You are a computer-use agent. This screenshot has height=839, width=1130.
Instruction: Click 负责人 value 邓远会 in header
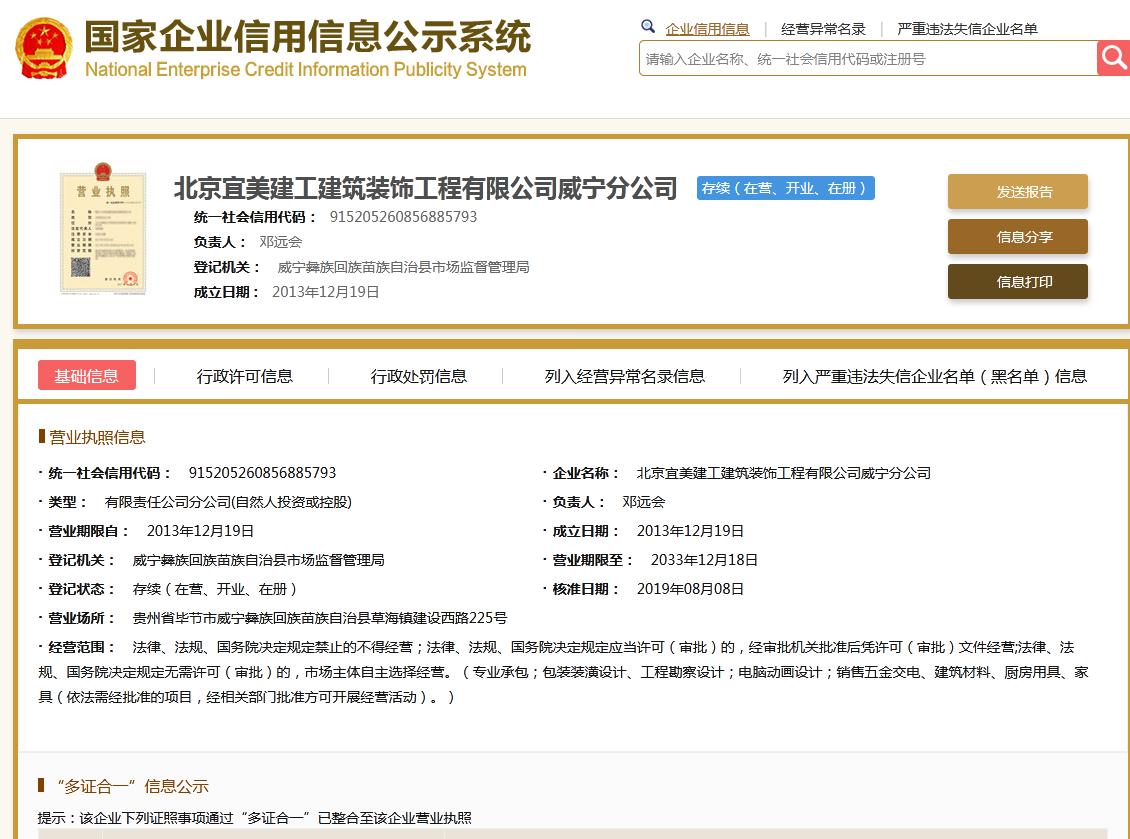[x=280, y=242]
